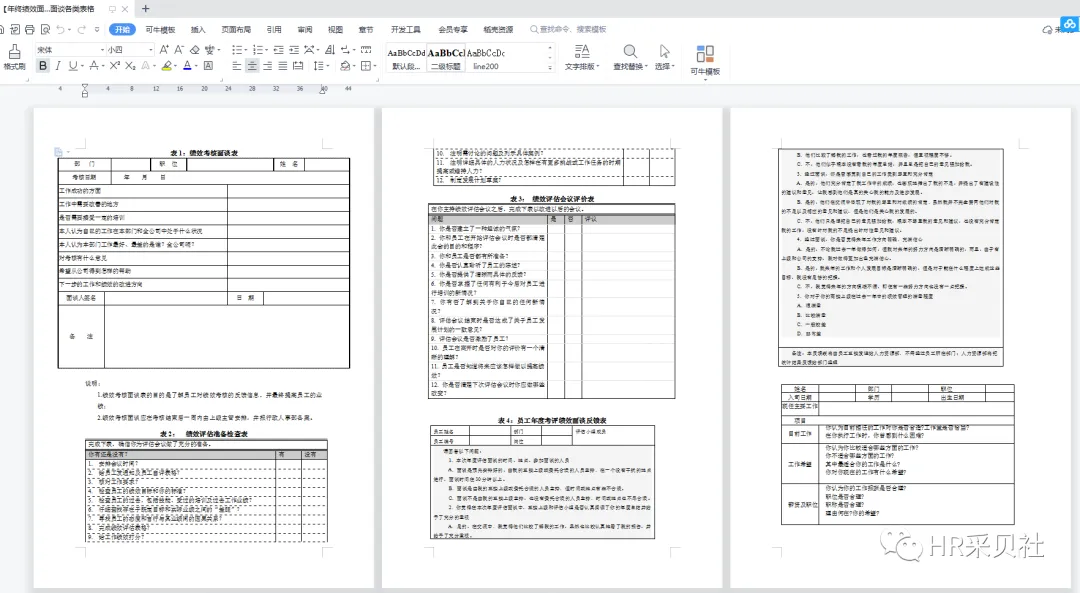This screenshot has width=1080, height=593.
Task: Click the distributed alignment icon
Action: pos(298,65)
